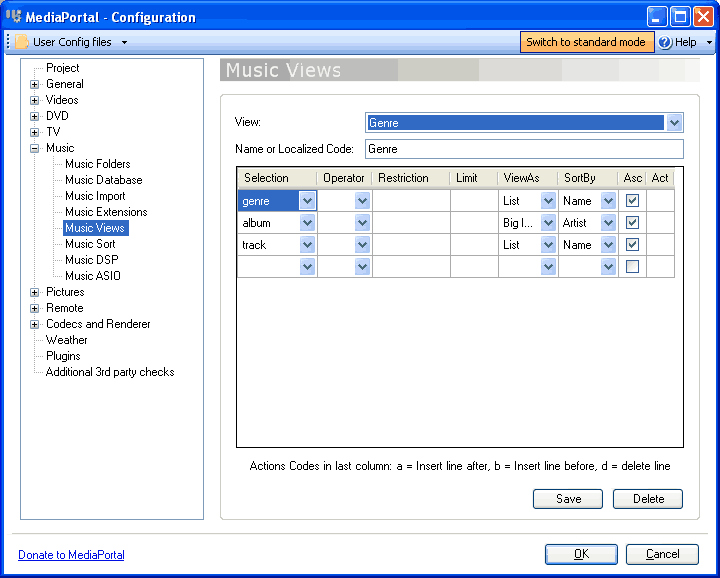The height and width of the screenshot is (578, 720).
Task: Open Operator dropdown in genre row
Action: 362,201
